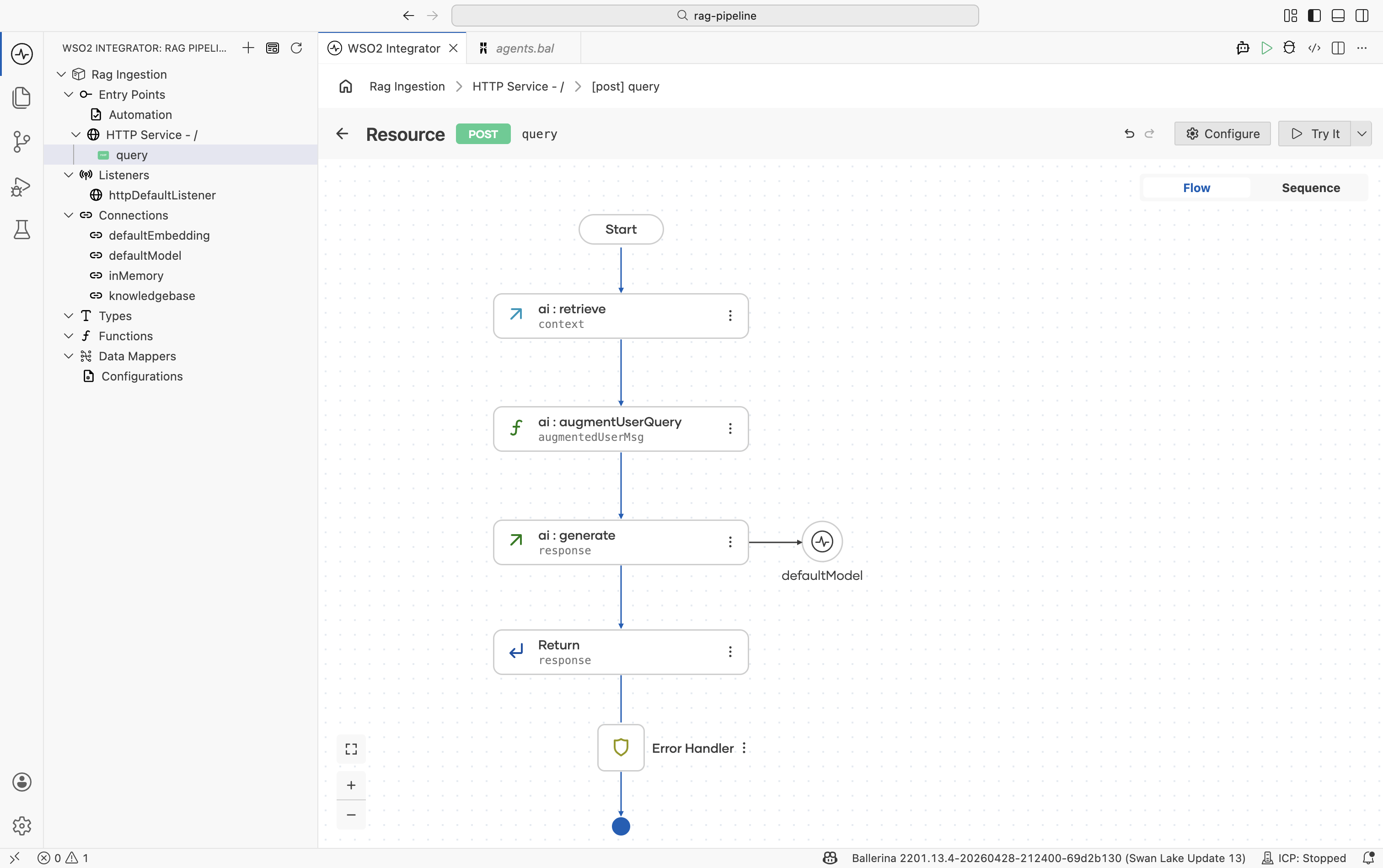Open the AI chat robot icon in editor toolbar

point(1242,48)
